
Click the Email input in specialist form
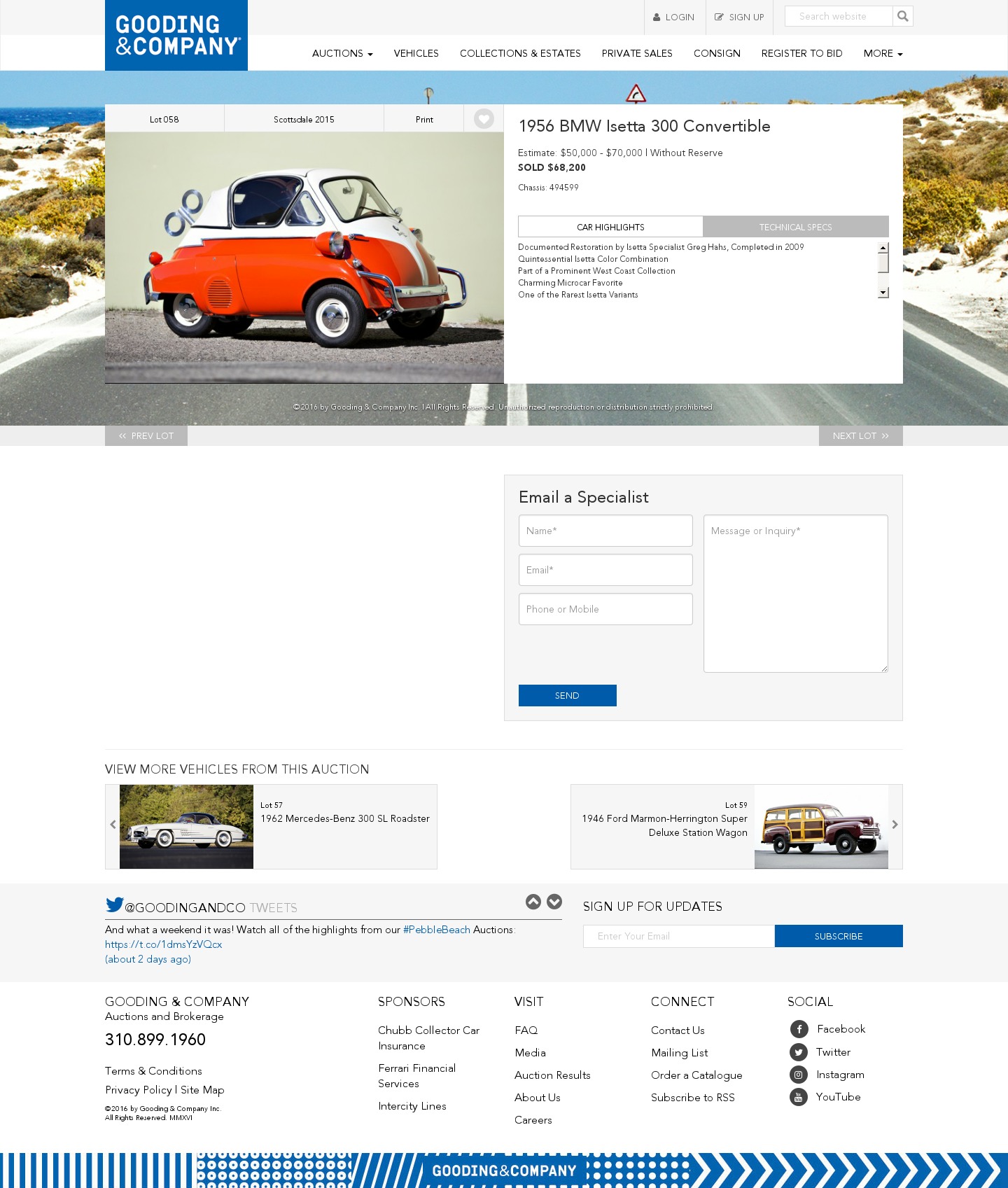pyautogui.click(x=605, y=570)
